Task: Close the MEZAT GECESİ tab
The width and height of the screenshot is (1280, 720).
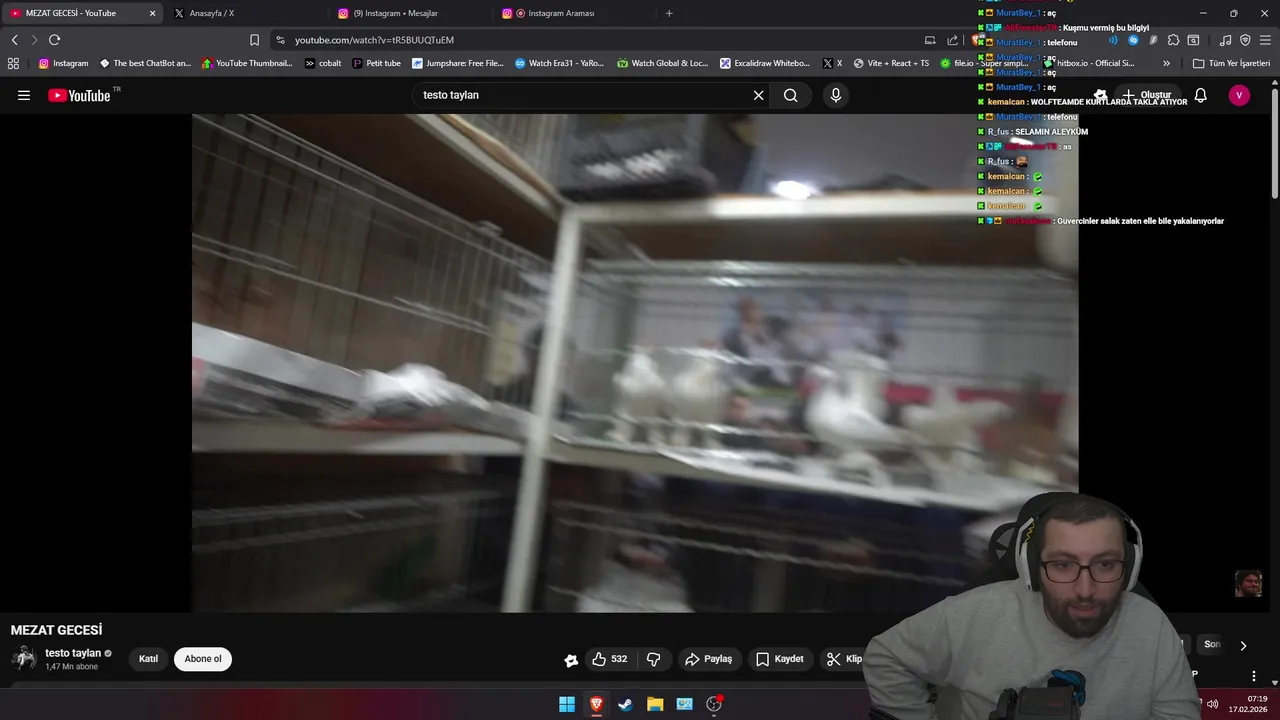Action: [x=152, y=13]
